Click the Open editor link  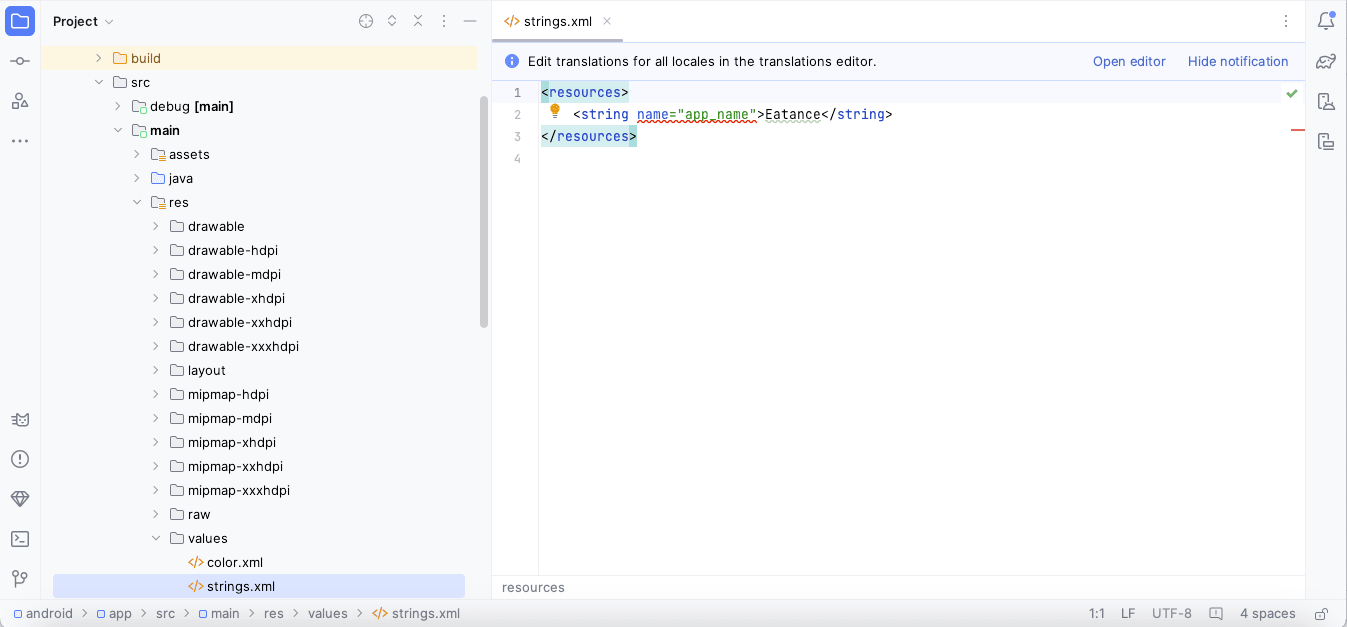point(1129,62)
